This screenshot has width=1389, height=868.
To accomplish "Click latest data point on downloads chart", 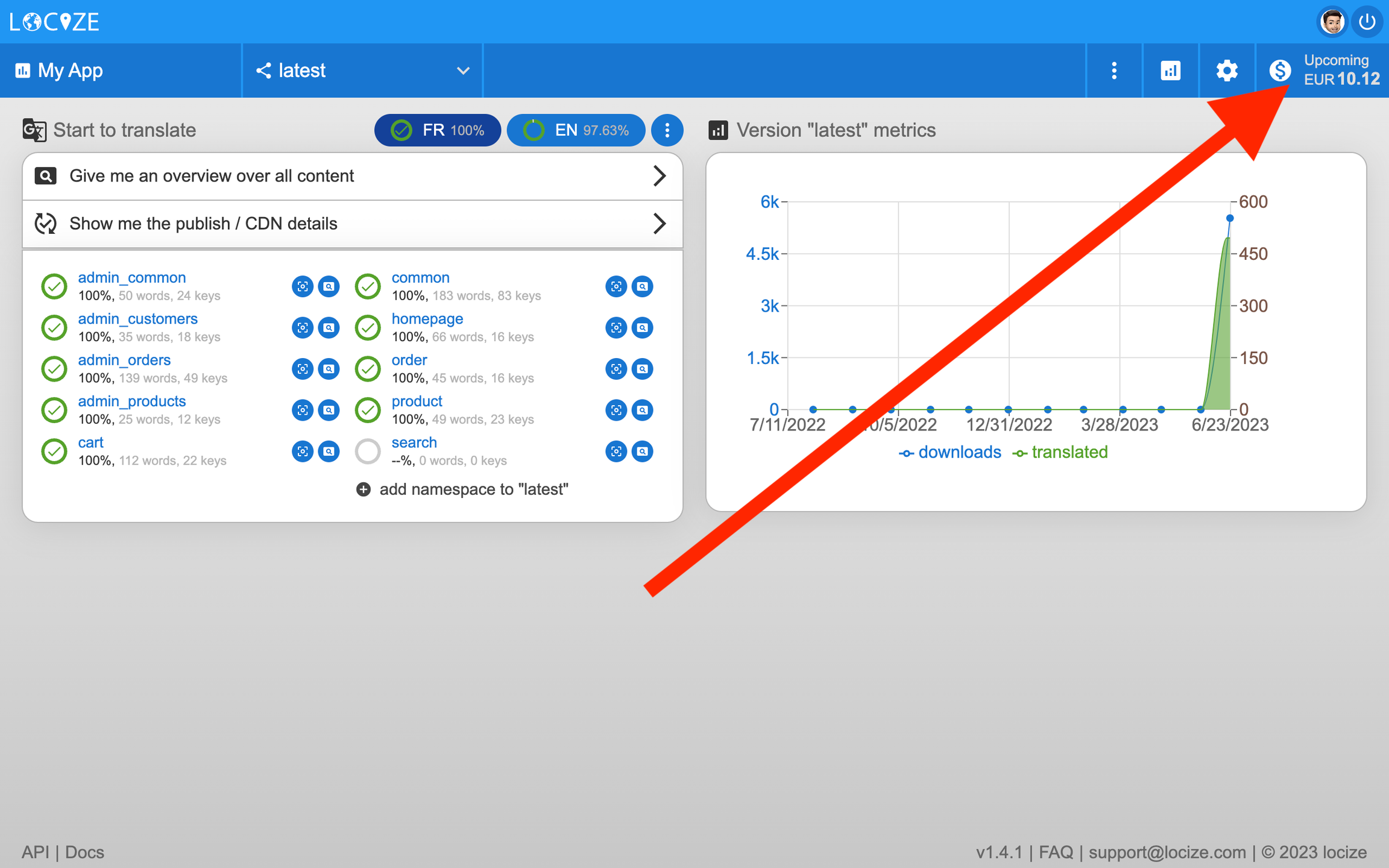I will (x=1230, y=218).
